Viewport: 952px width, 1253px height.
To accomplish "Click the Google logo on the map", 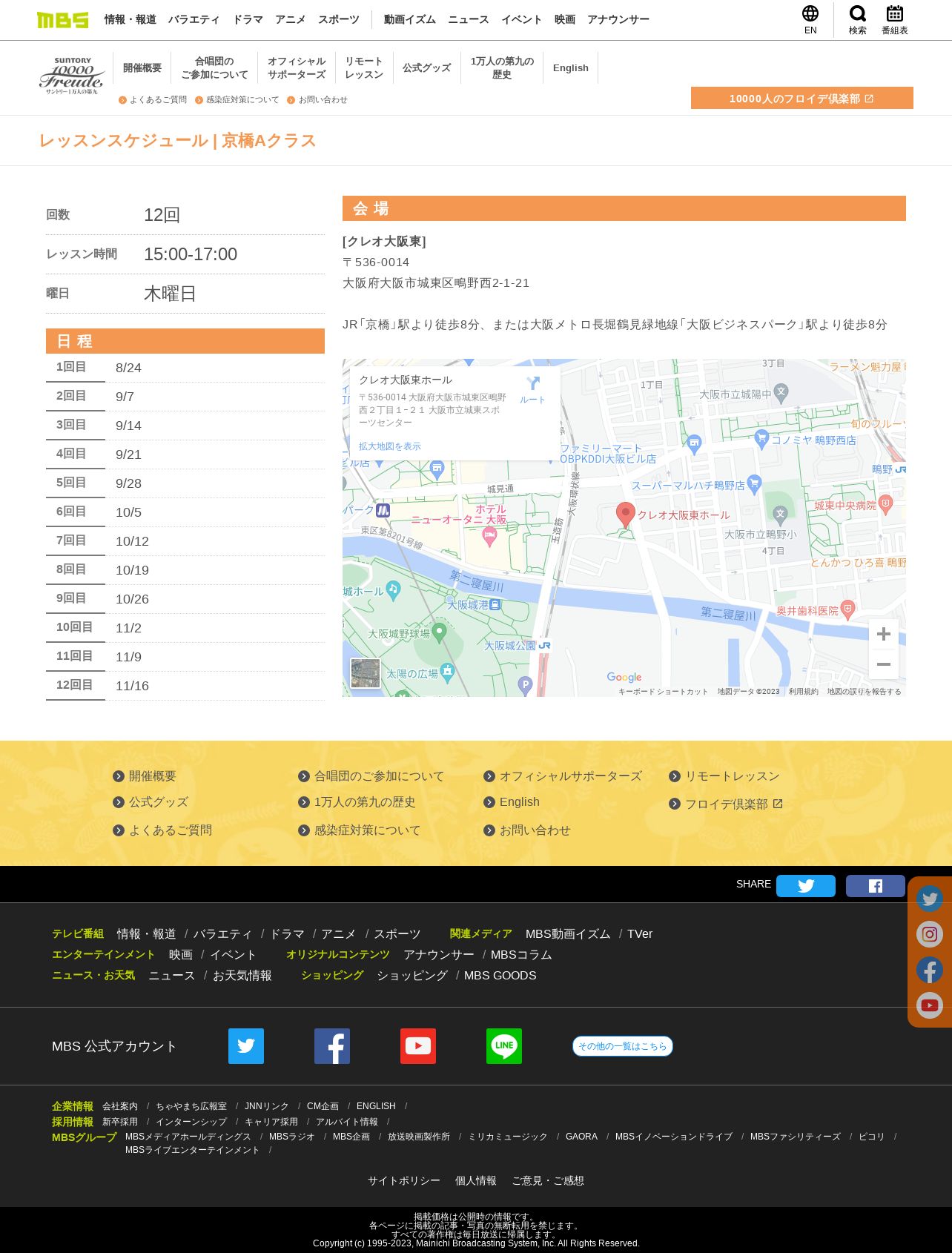I will pos(624,677).
